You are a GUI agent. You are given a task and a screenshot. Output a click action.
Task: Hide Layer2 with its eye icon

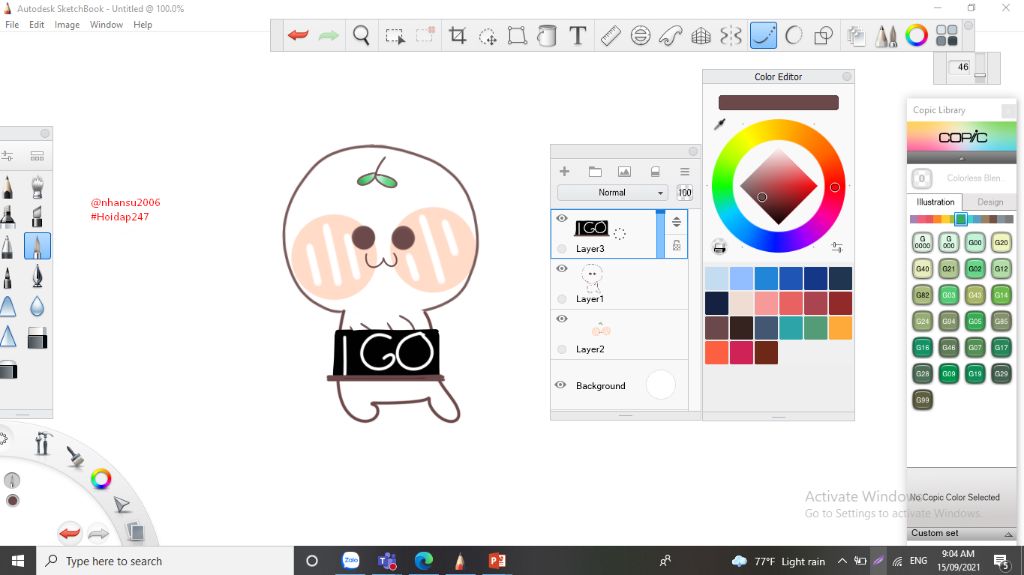click(x=562, y=319)
